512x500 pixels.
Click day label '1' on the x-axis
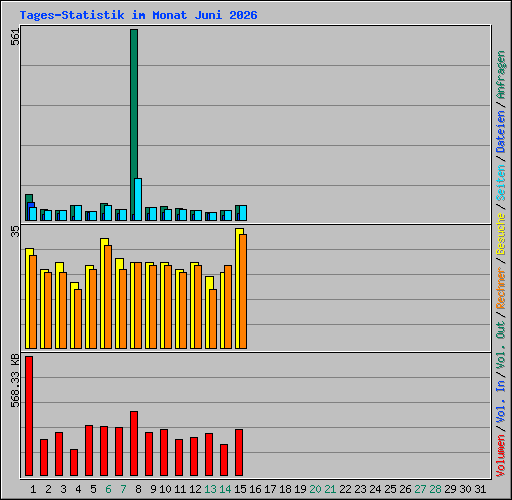point(33,489)
